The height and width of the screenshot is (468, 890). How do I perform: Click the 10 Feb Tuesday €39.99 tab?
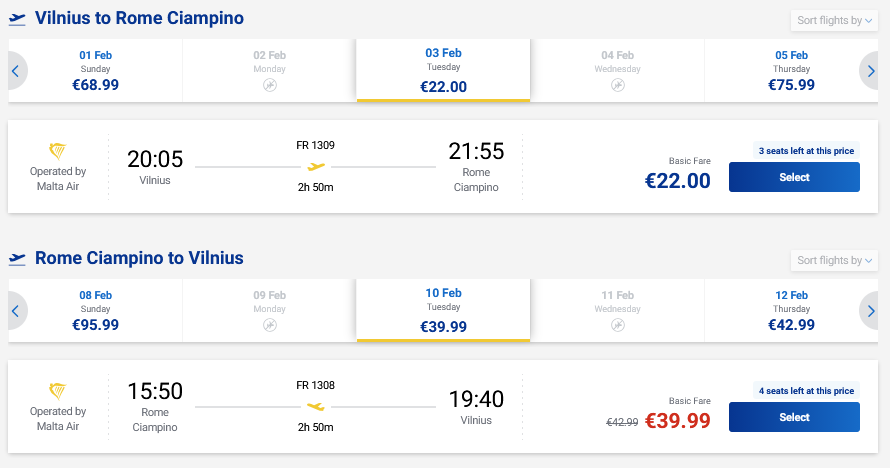[x=443, y=311]
